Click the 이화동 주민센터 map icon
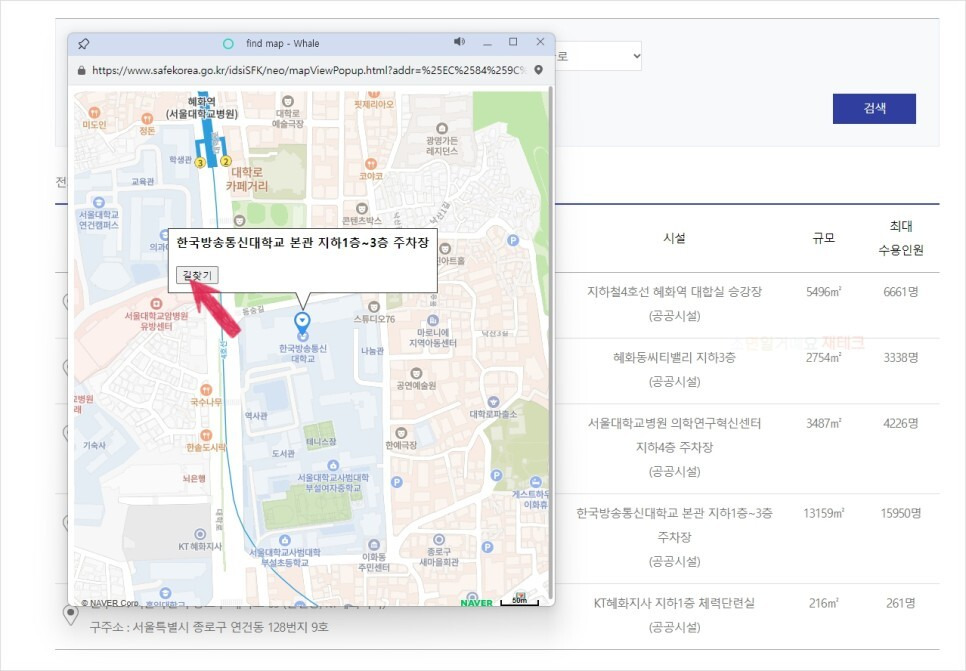Screen dimensions: 966x671 tap(374, 545)
